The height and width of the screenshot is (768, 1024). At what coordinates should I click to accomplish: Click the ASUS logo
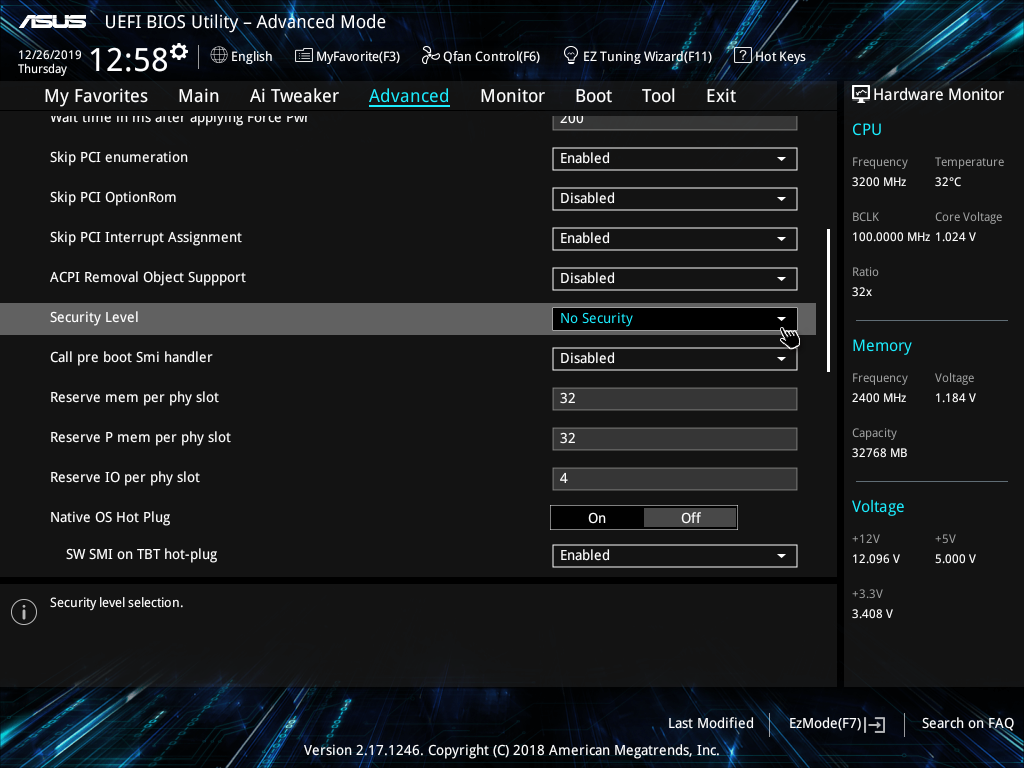pyautogui.click(x=52, y=22)
